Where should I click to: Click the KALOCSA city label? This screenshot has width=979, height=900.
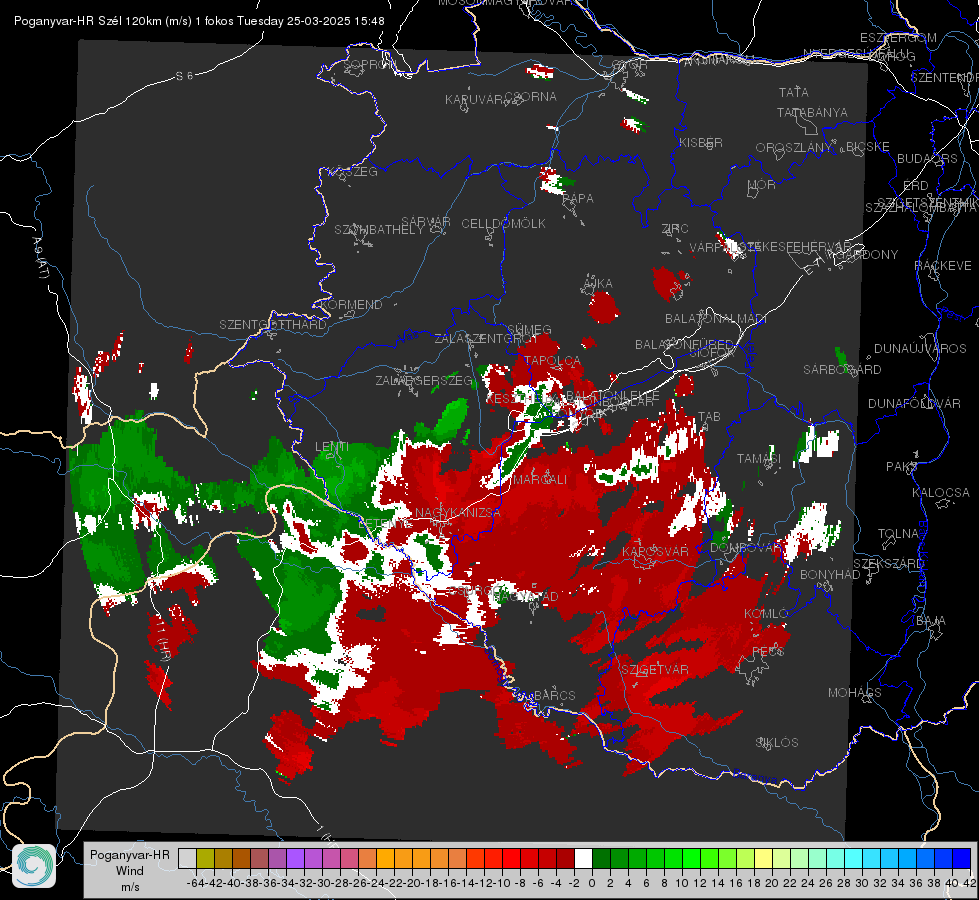point(941,493)
